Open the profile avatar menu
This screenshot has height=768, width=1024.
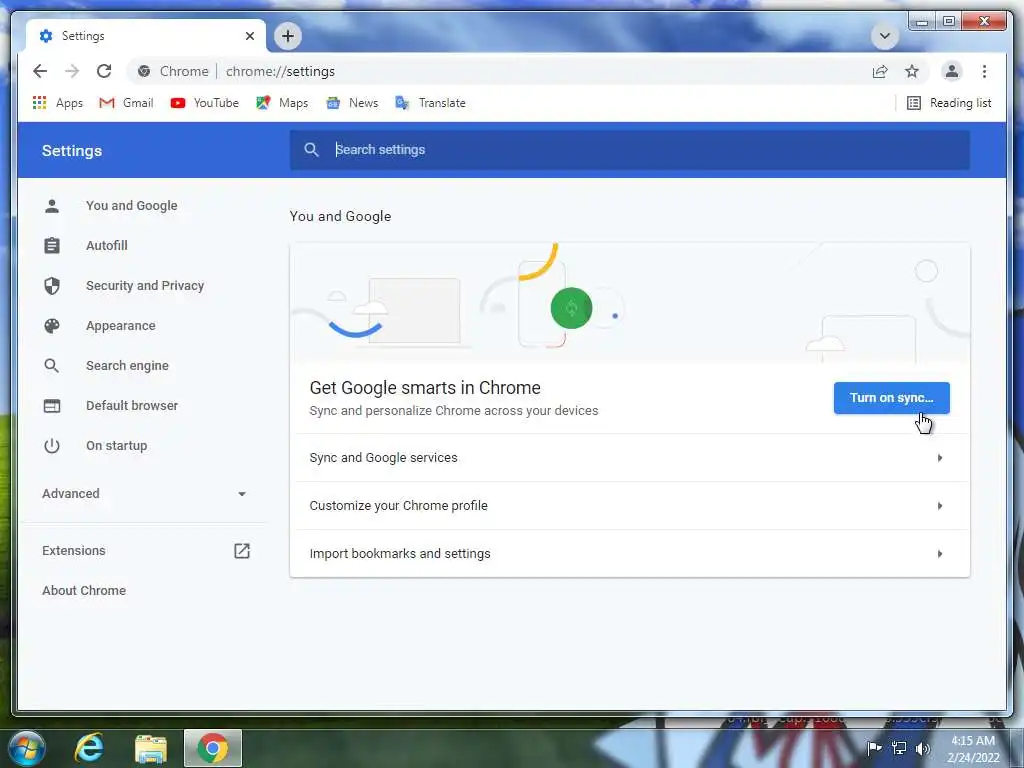click(952, 71)
